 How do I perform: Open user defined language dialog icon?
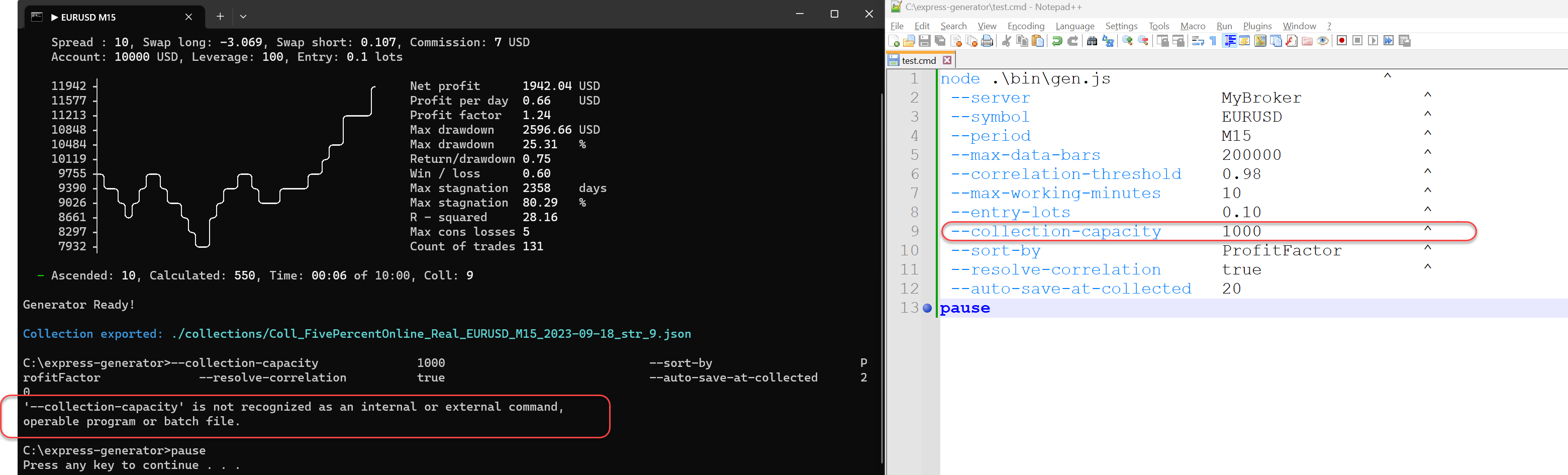[x=1244, y=41]
